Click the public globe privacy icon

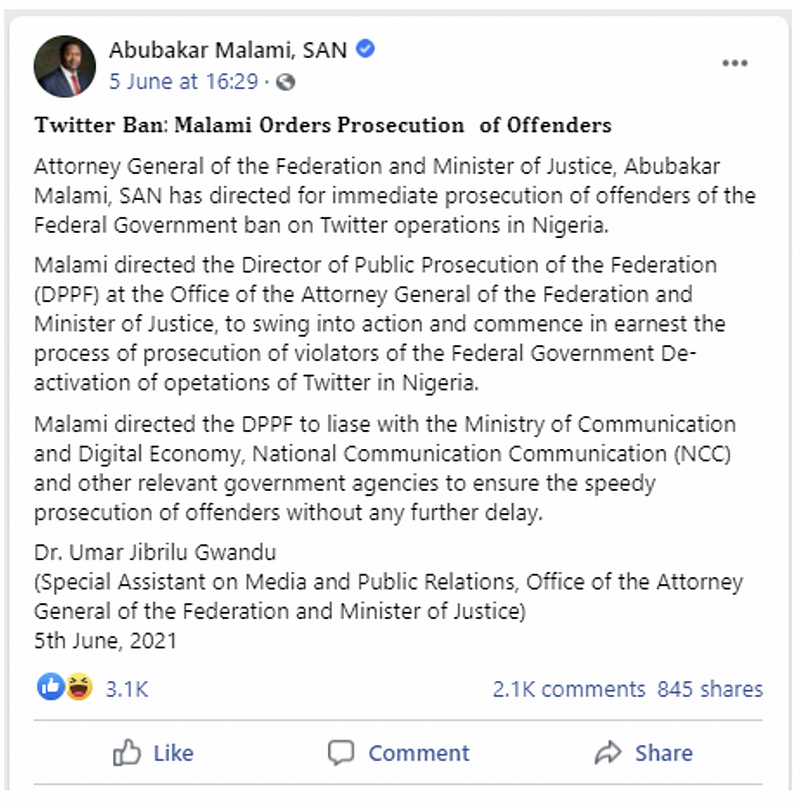[x=286, y=82]
